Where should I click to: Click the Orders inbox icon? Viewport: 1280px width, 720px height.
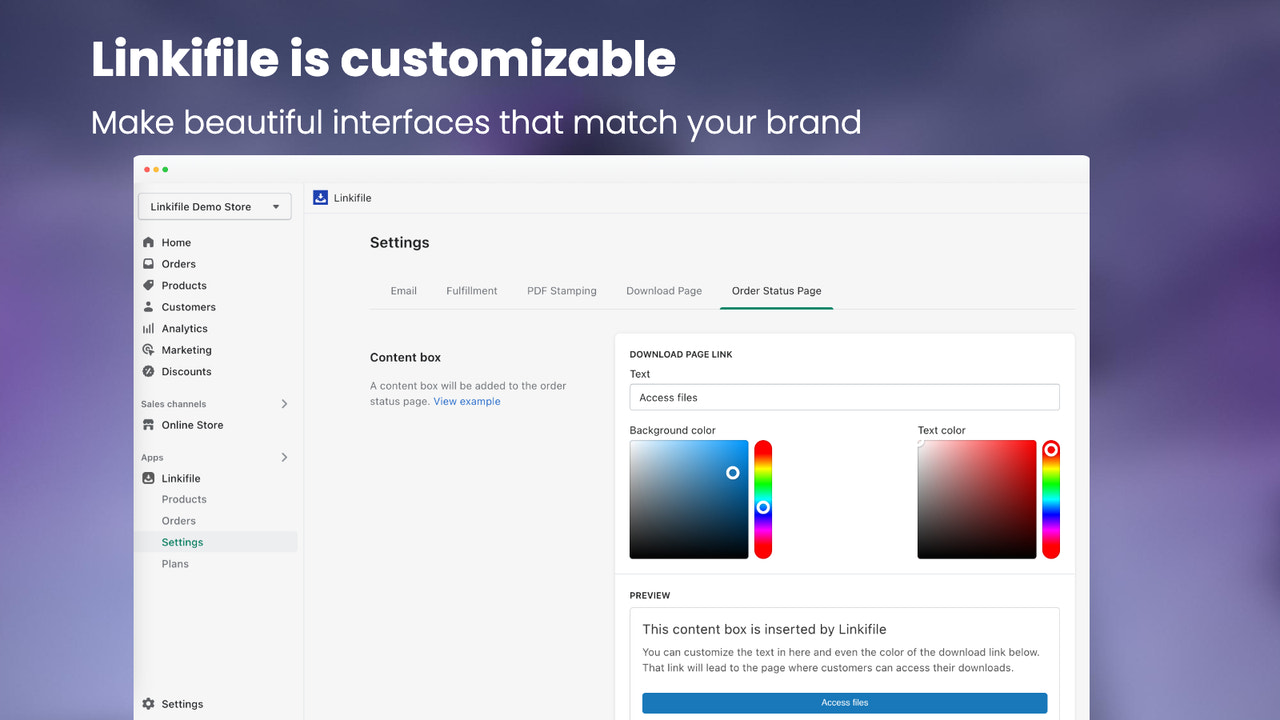(149, 264)
